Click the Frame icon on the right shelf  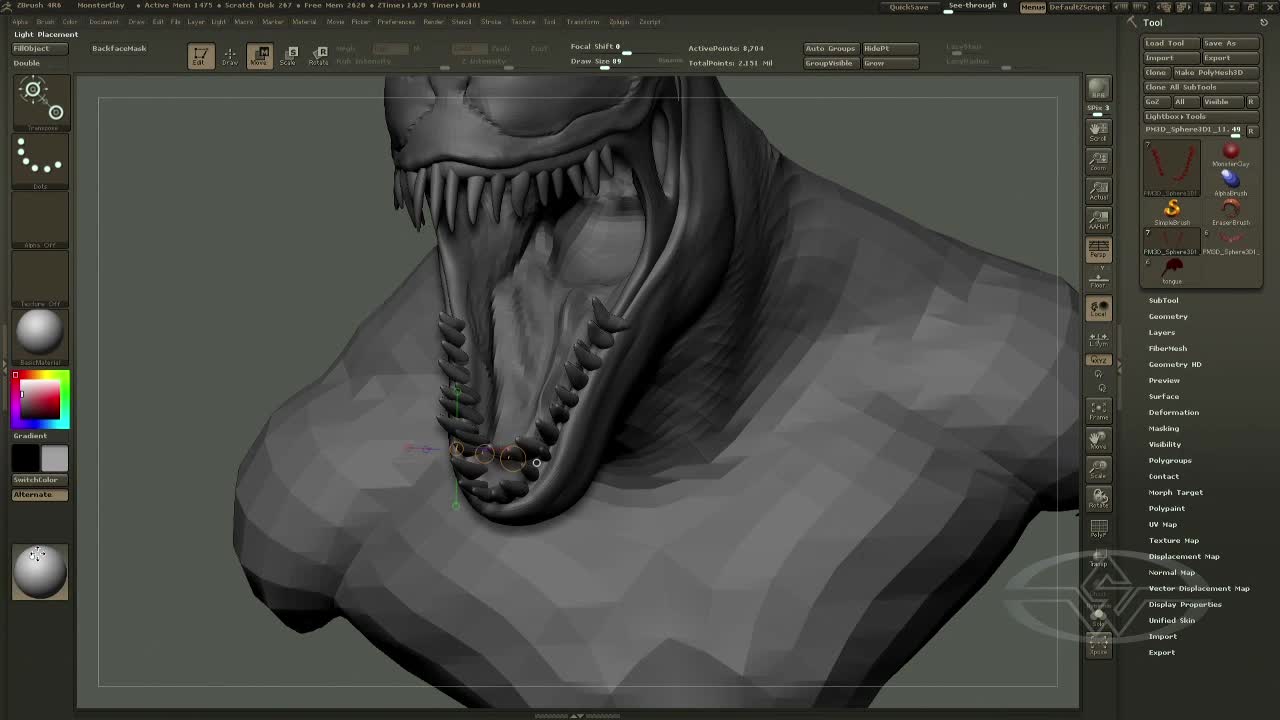pyautogui.click(x=1098, y=409)
